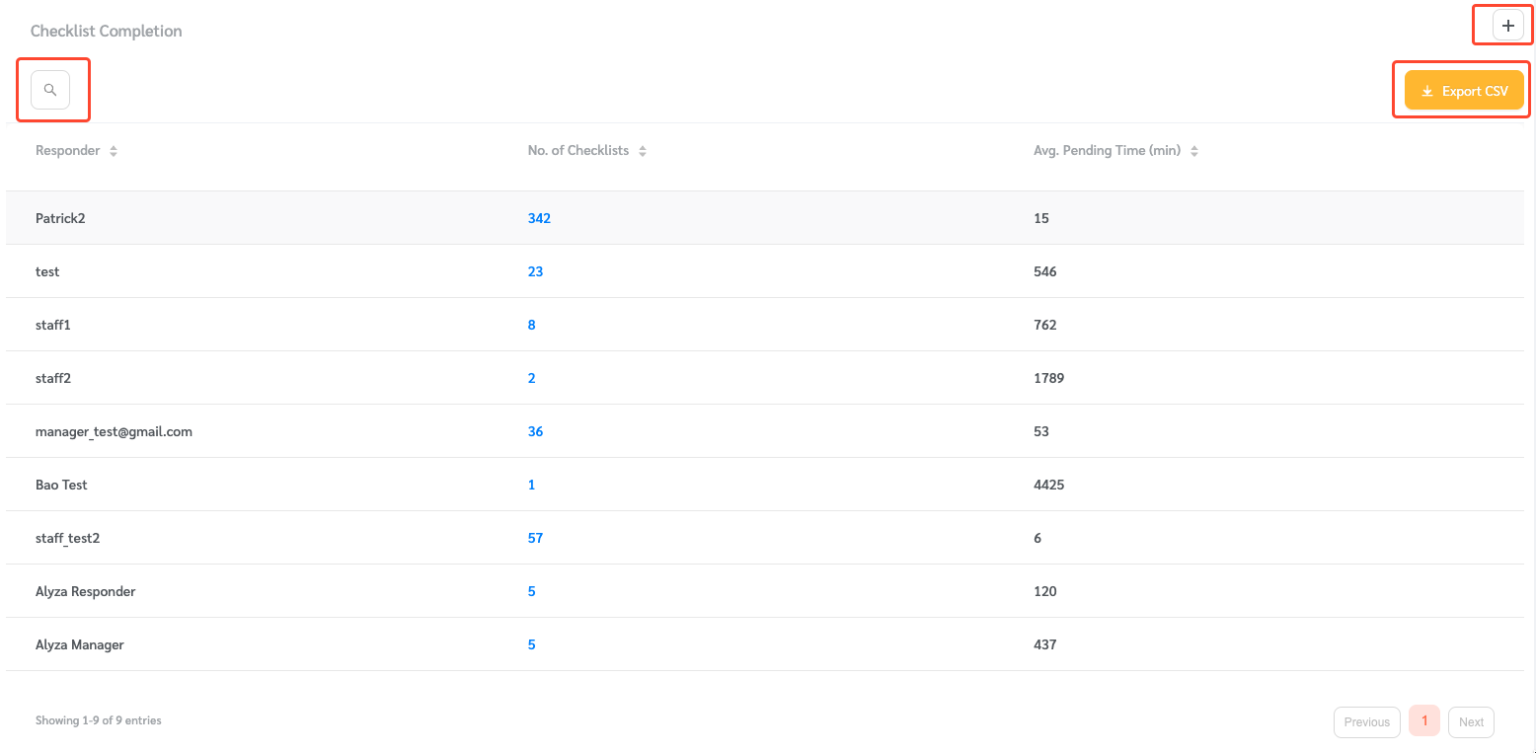Sort the Responder column using its arrows

click(x=112, y=150)
